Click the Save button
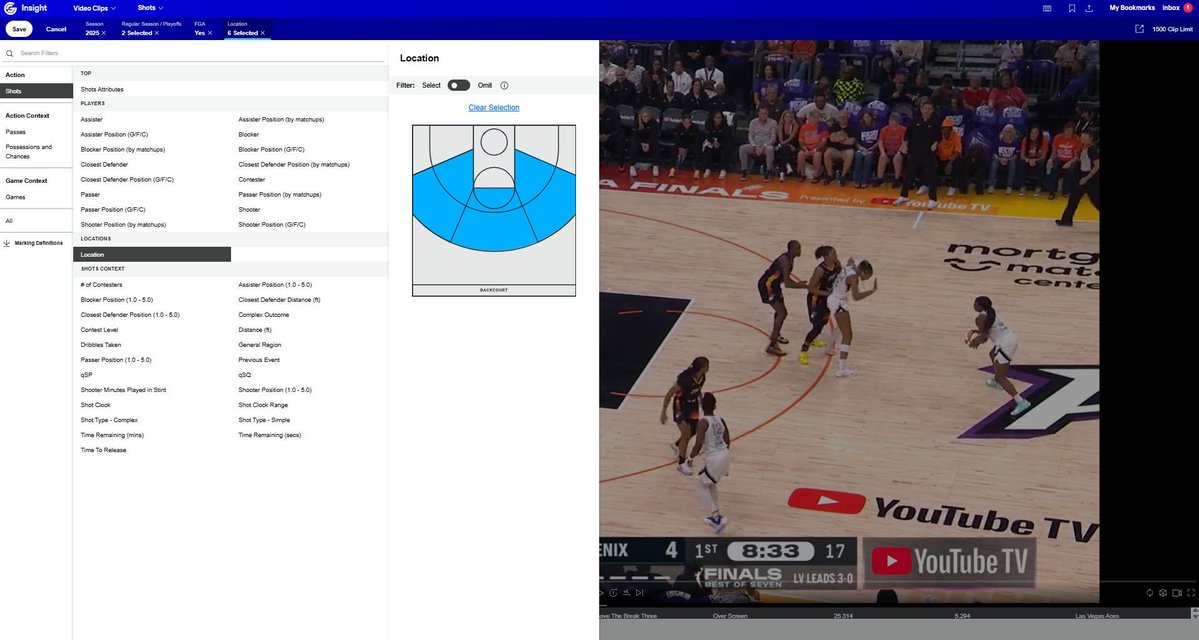This screenshot has width=1199, height=640. coord(19,29)
